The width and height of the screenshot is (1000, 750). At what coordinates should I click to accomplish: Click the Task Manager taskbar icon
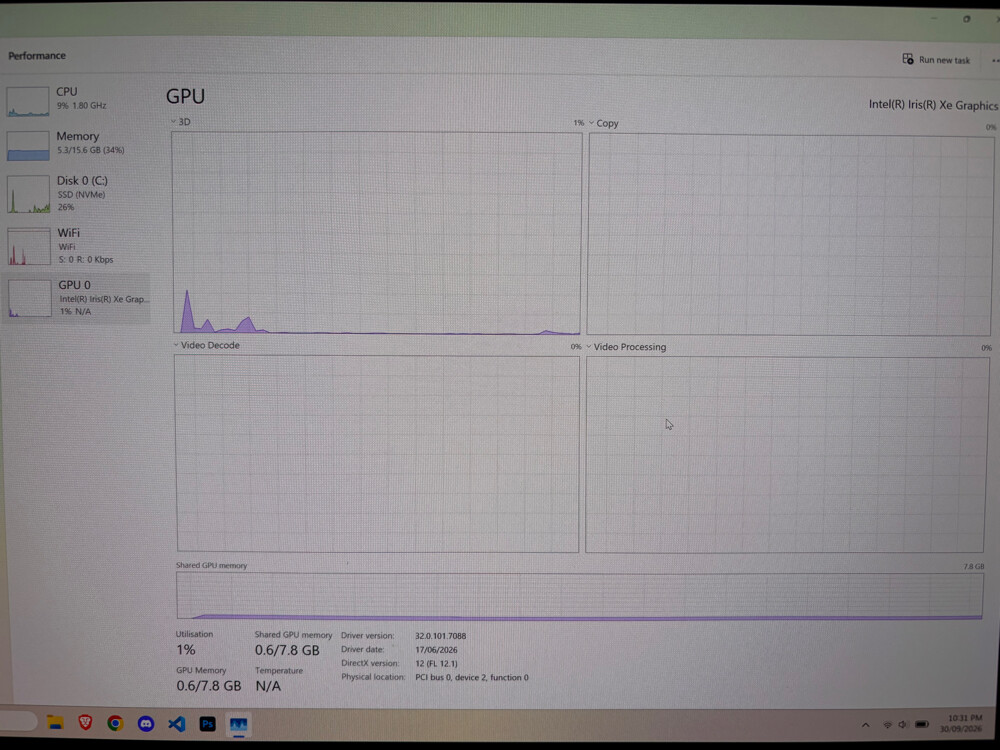239,724
